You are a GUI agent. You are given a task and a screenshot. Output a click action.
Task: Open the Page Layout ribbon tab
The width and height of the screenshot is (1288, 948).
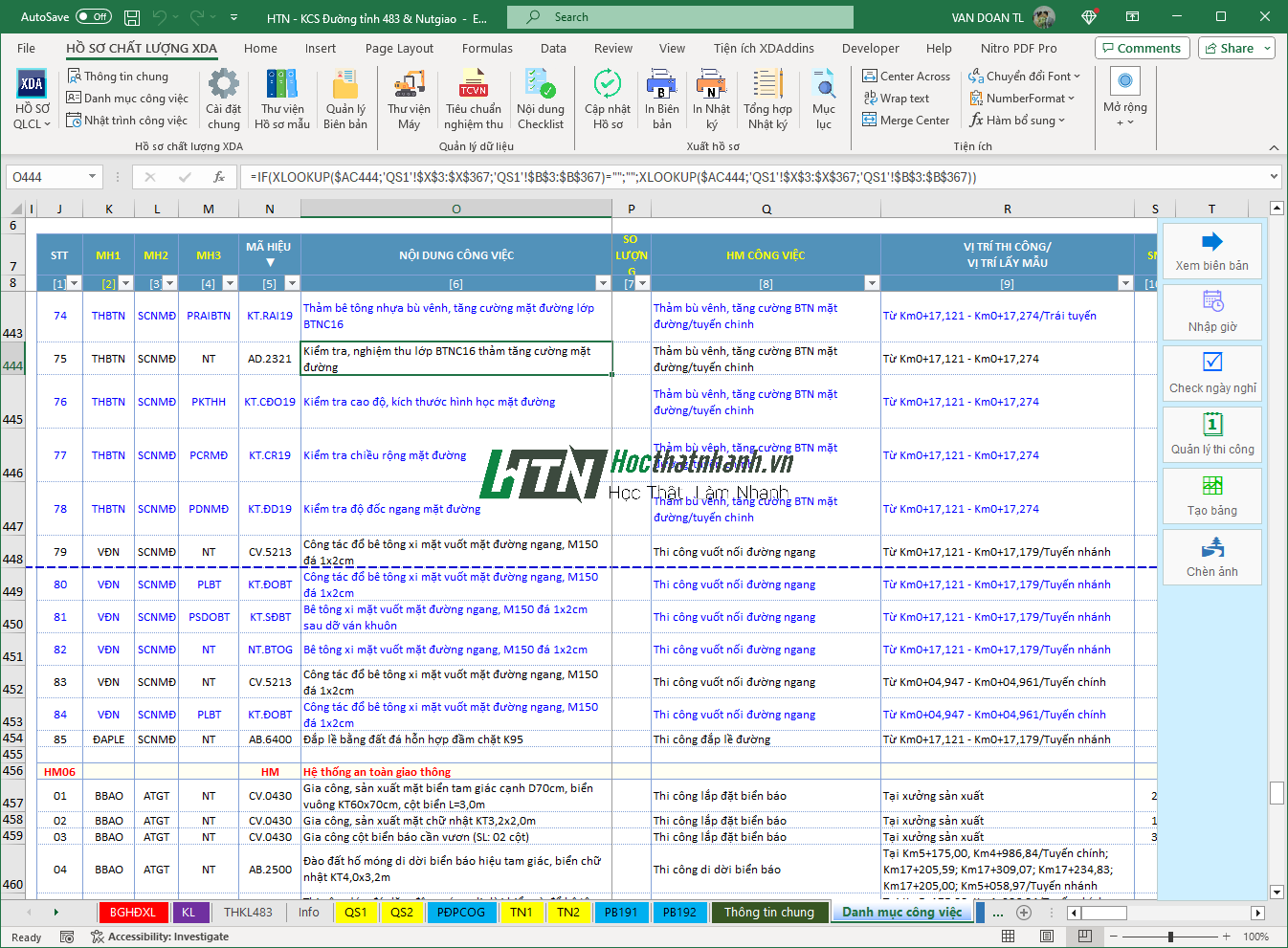click(x=399, y=49)
